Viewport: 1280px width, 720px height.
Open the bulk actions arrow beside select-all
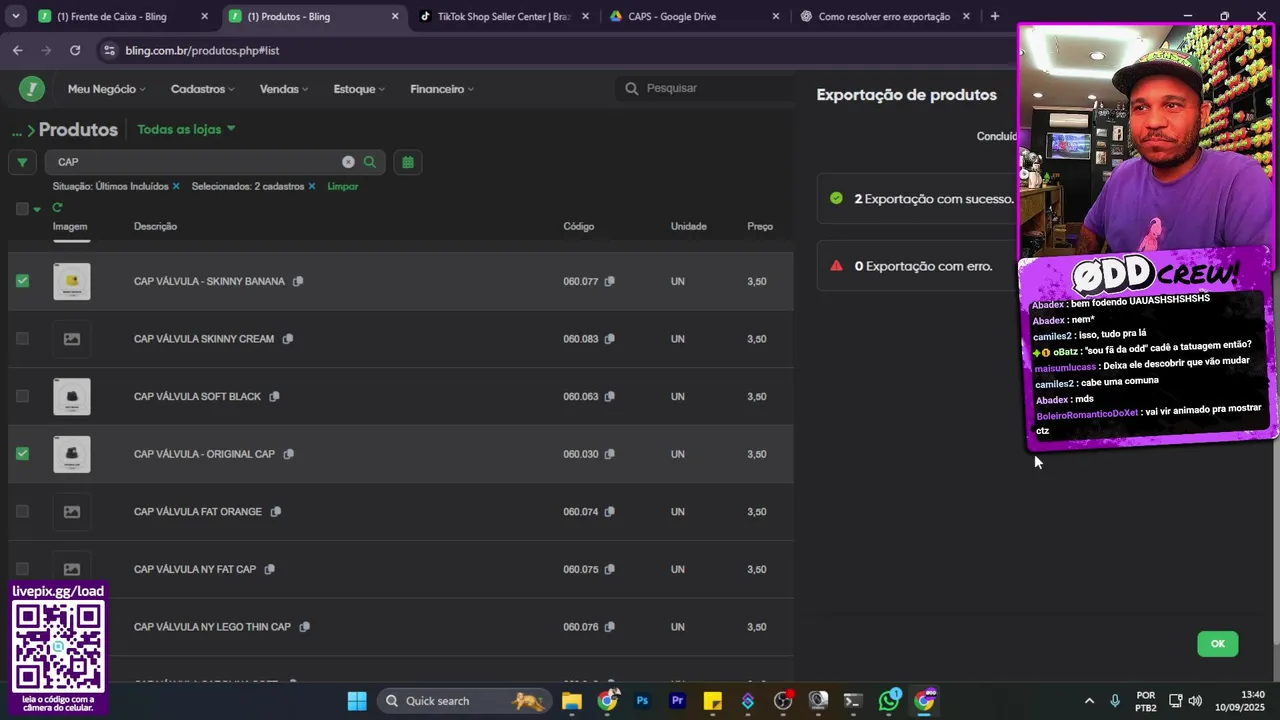[x=37, y=209]
